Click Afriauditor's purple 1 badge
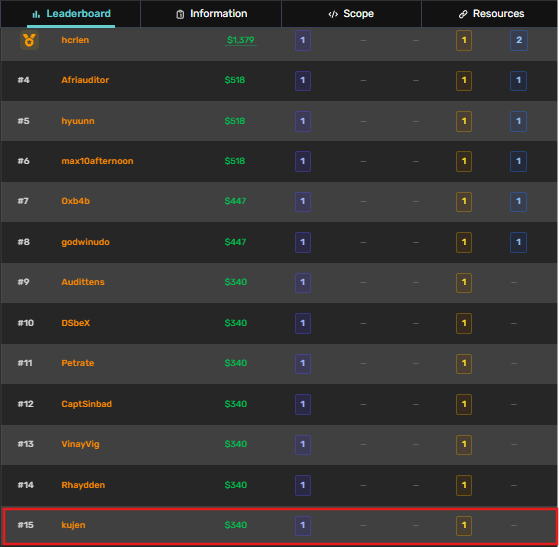The width and height of the screenshot is (559, 547). click(303, 81)
